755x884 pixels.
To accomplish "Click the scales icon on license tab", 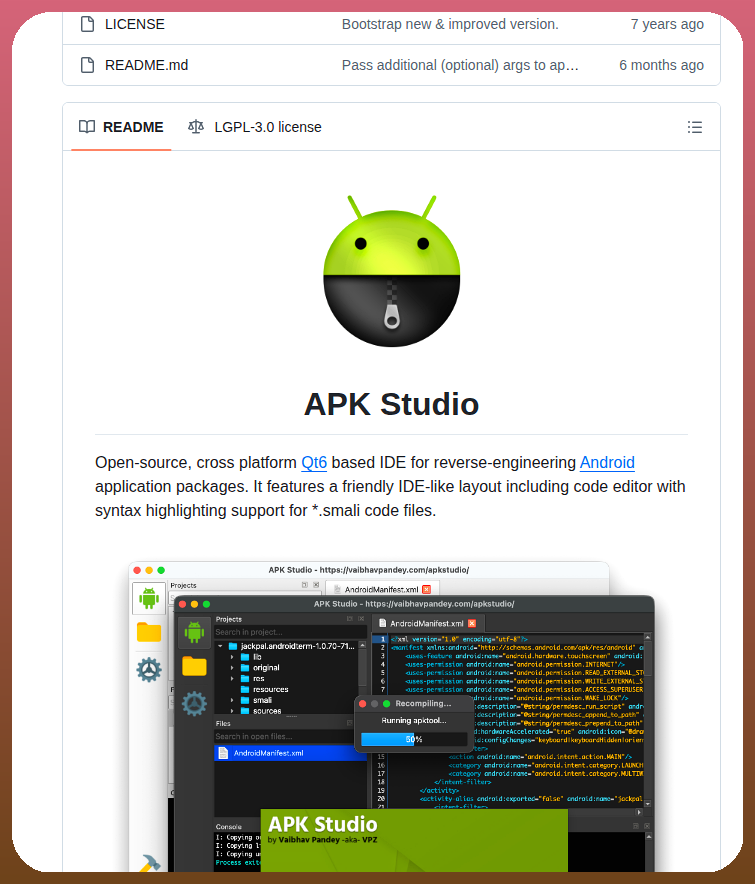I will (196, 127).
